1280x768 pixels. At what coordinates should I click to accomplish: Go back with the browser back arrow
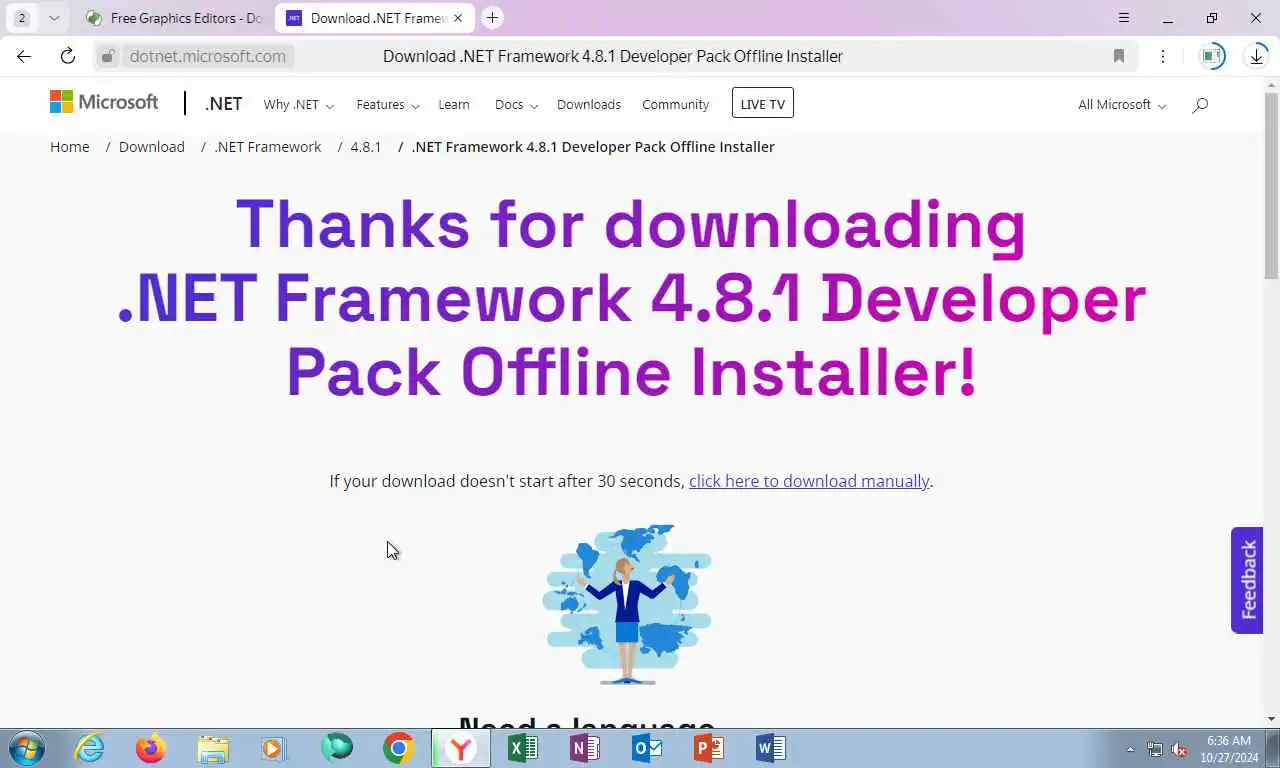point(24,56)
